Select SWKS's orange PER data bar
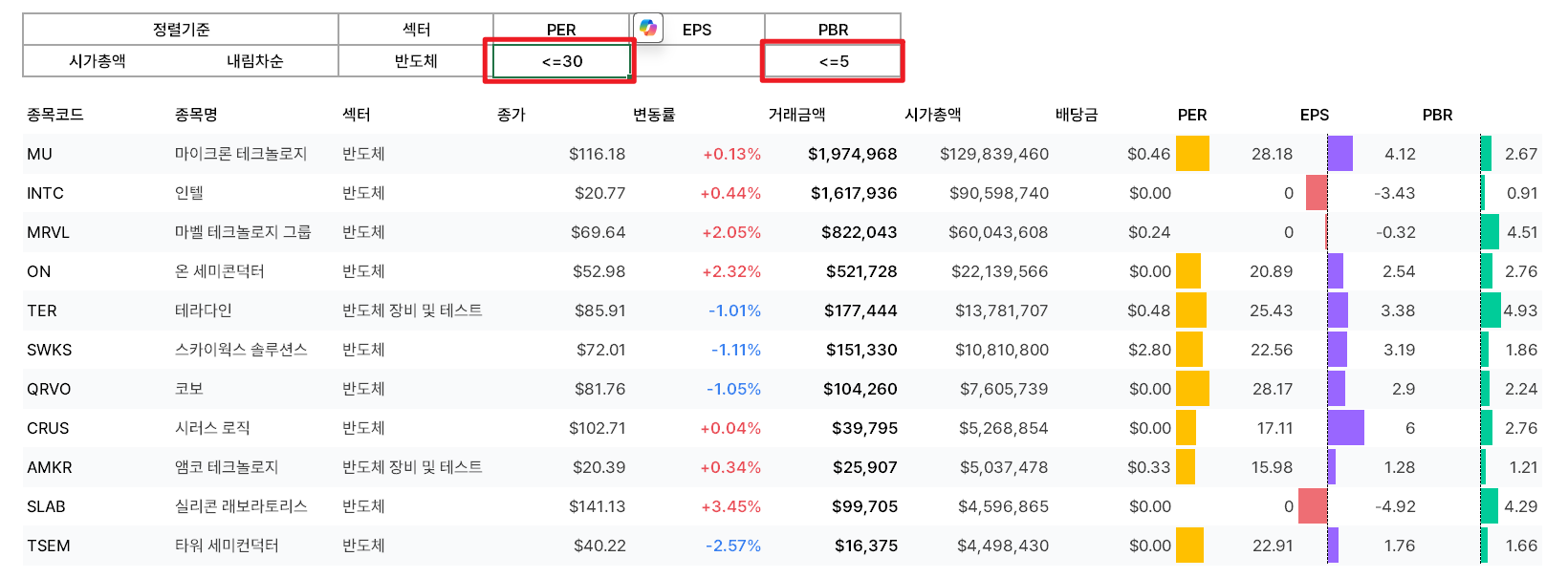Screen dimensions: 1568x578 pos(1188,350)
